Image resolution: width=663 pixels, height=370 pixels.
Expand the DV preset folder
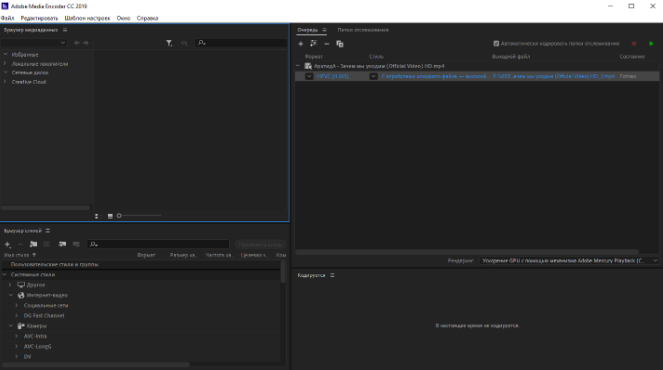(x=16, y=356)
